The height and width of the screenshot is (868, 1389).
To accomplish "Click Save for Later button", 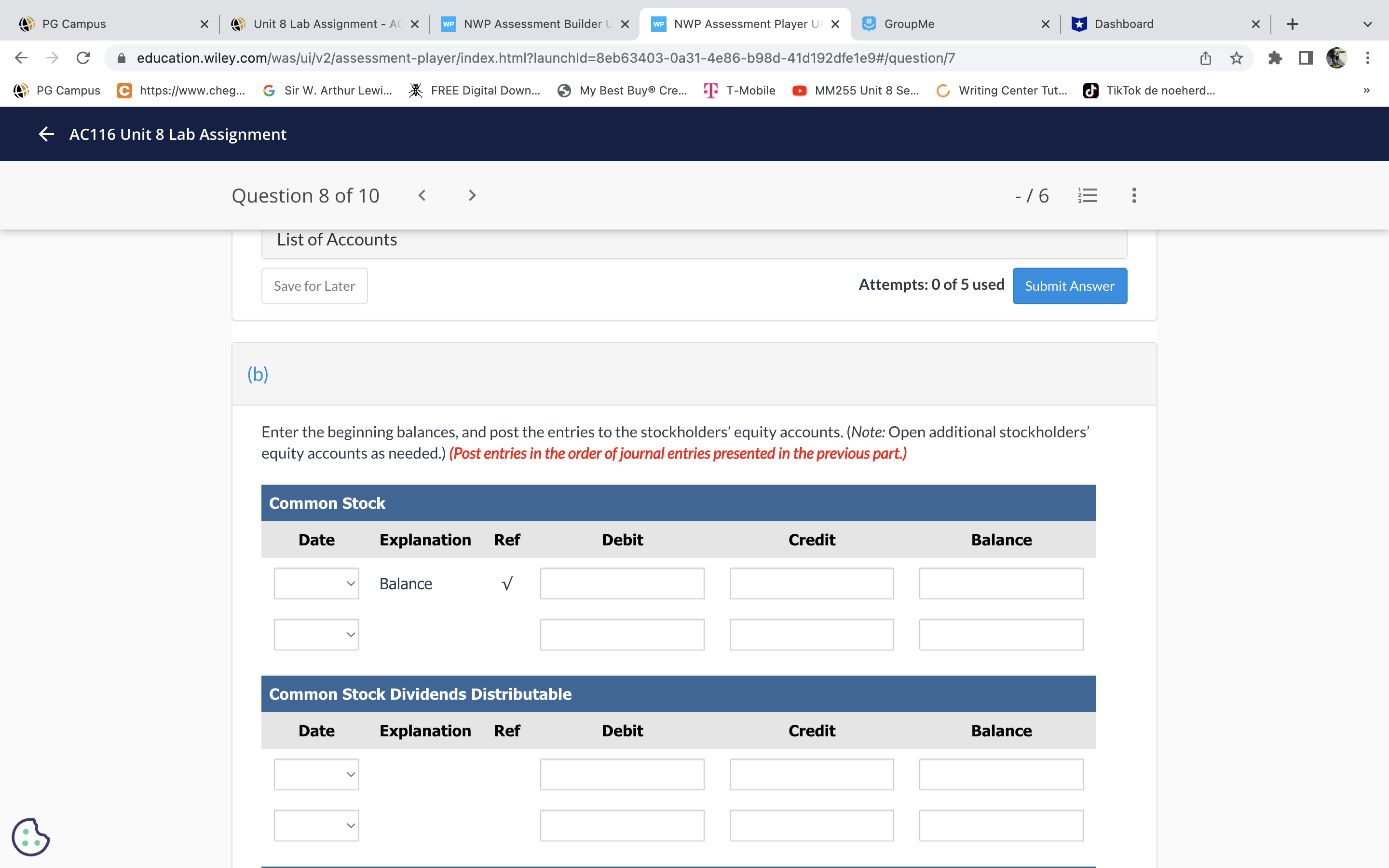I will [x=314, y=286].
